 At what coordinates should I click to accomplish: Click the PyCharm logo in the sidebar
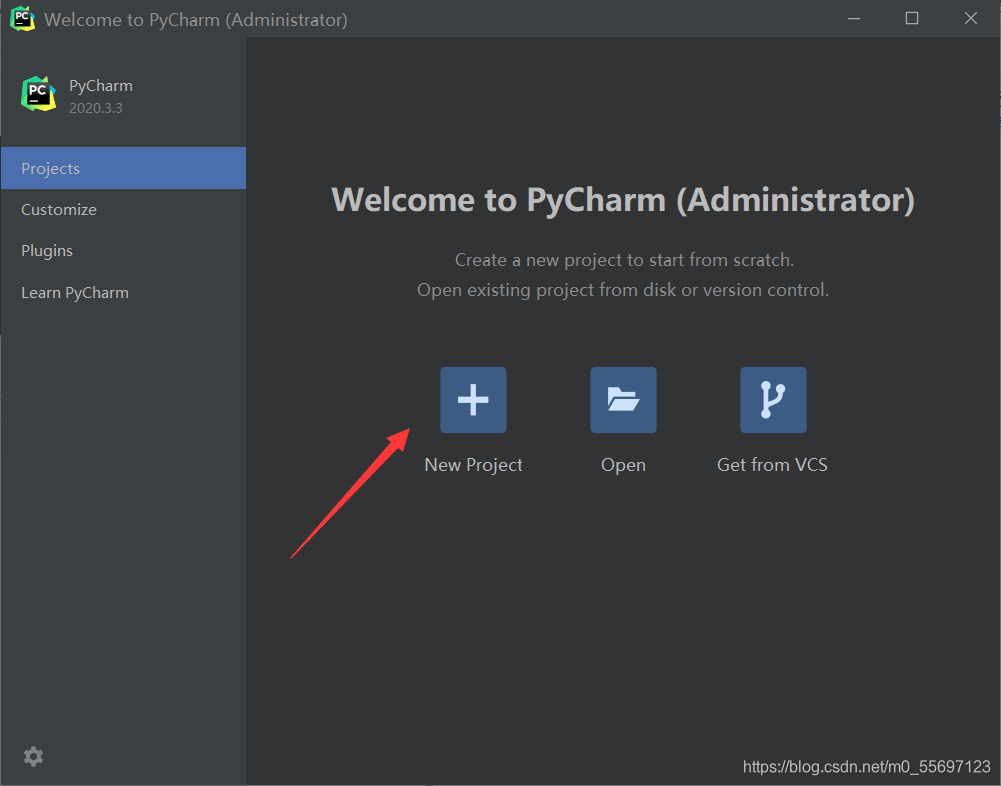coord(38,94)
